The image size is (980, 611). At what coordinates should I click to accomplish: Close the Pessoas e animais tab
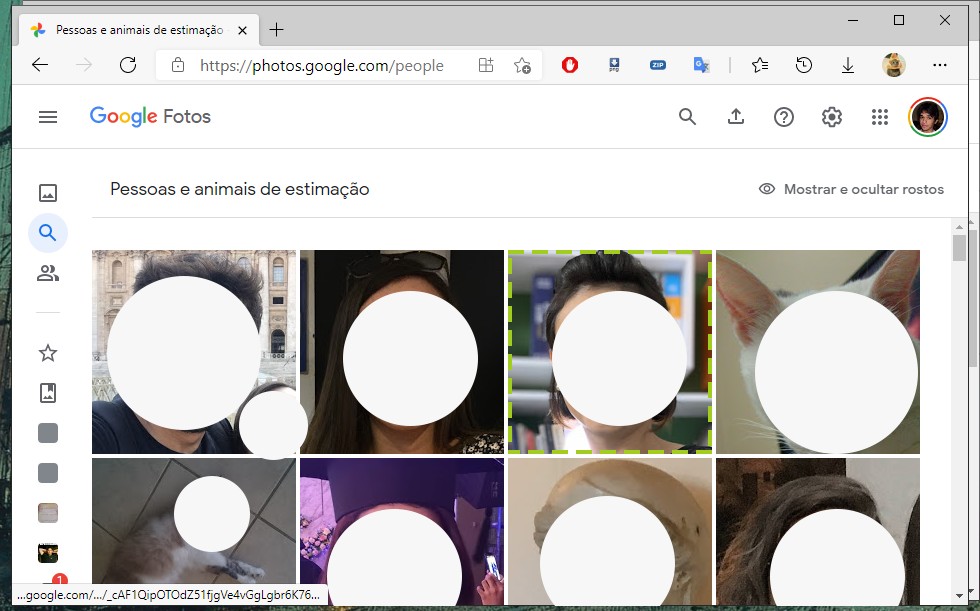(242, 30)
